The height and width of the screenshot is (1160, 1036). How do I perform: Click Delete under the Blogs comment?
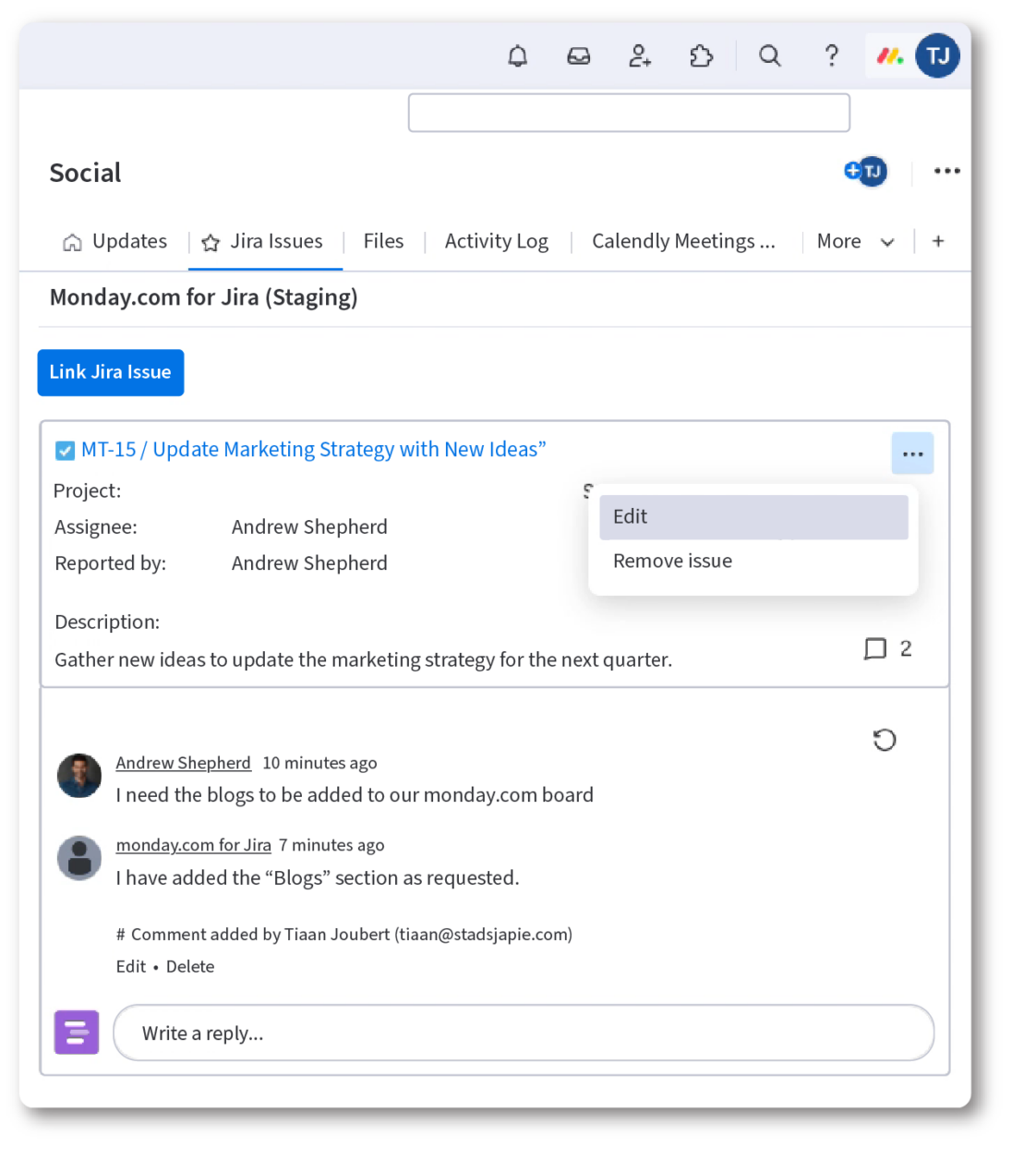[190, 967]
